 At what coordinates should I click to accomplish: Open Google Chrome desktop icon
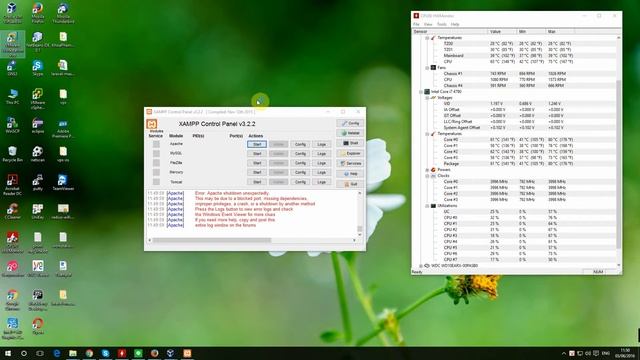(13, 300)
